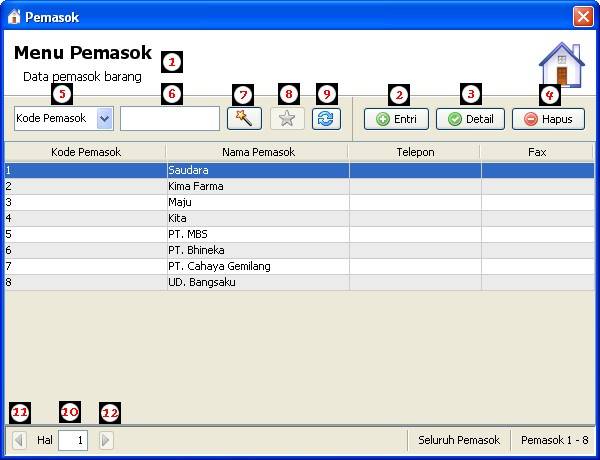Viewport: 600px width, 460px height.
Task: Go to next page arrow
Action: click(106, 440)
